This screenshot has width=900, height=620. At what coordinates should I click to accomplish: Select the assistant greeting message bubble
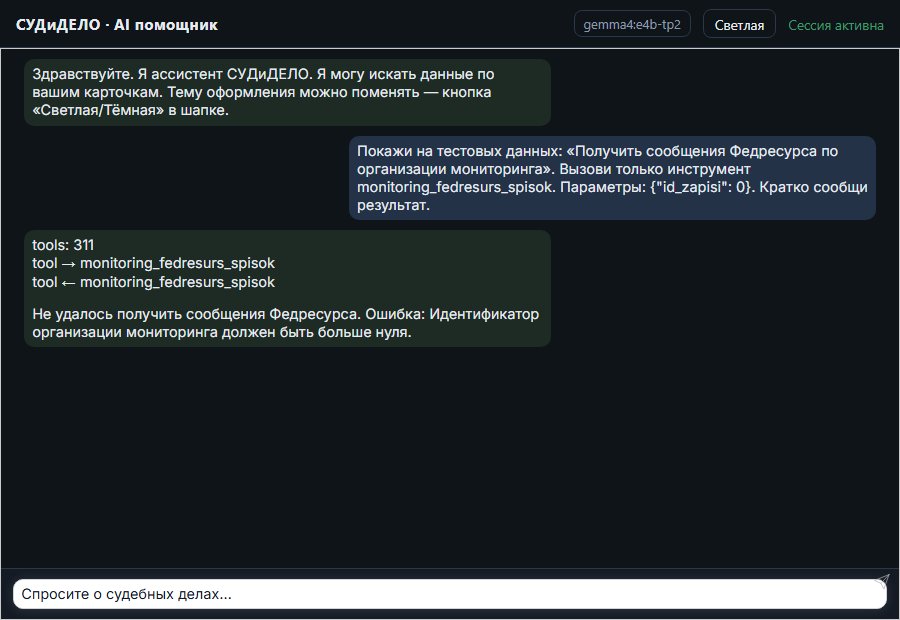point(287,92)
